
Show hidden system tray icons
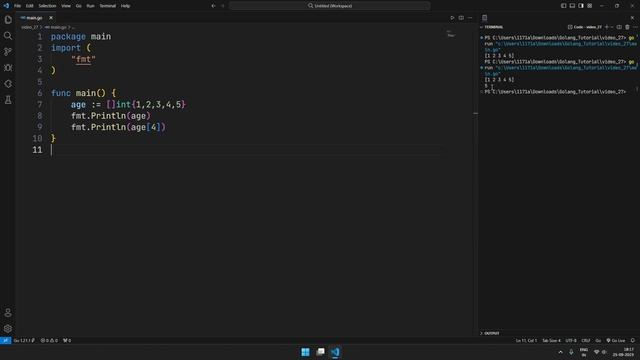tap(560, 352)
